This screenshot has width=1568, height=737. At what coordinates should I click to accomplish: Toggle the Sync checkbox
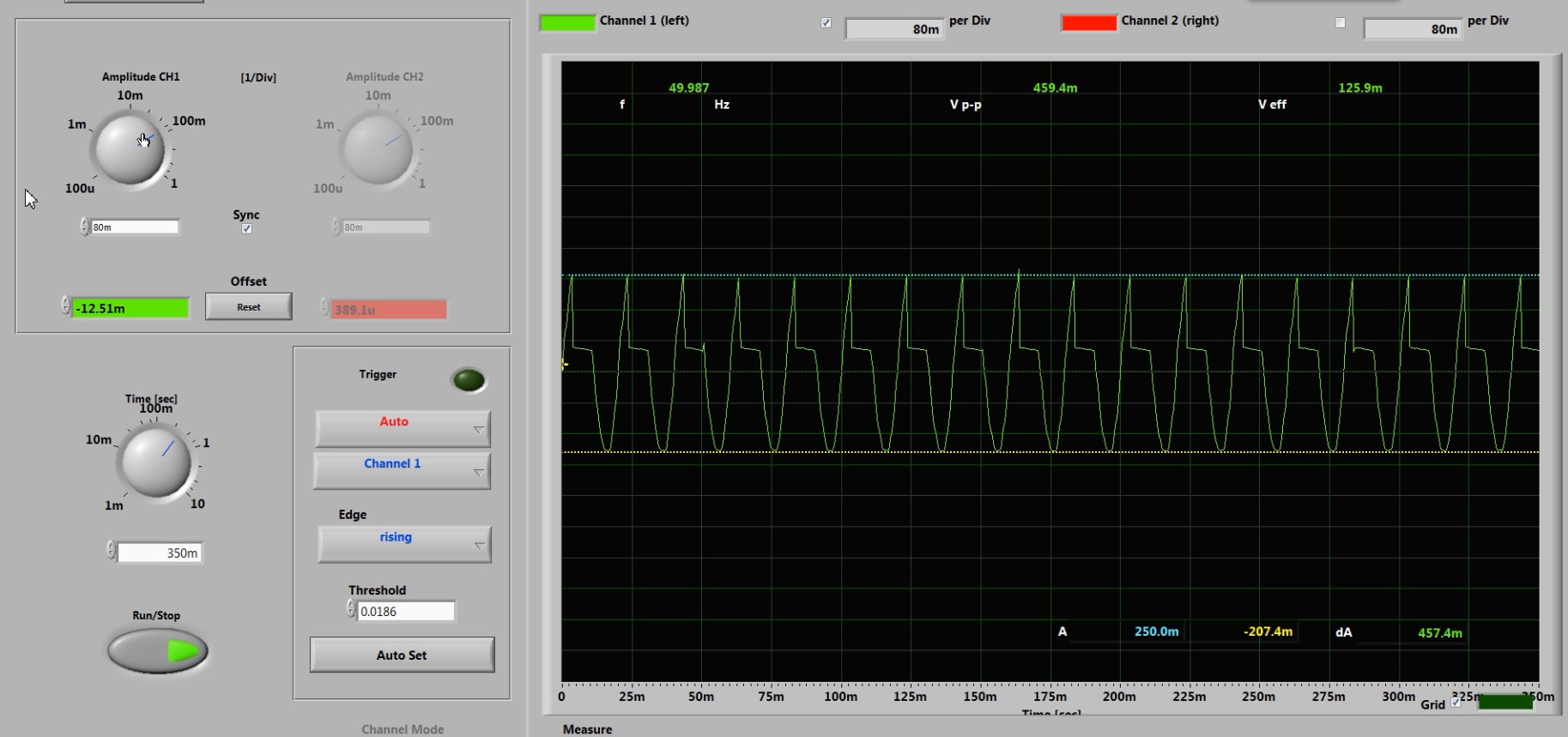[x=247, y=229]
